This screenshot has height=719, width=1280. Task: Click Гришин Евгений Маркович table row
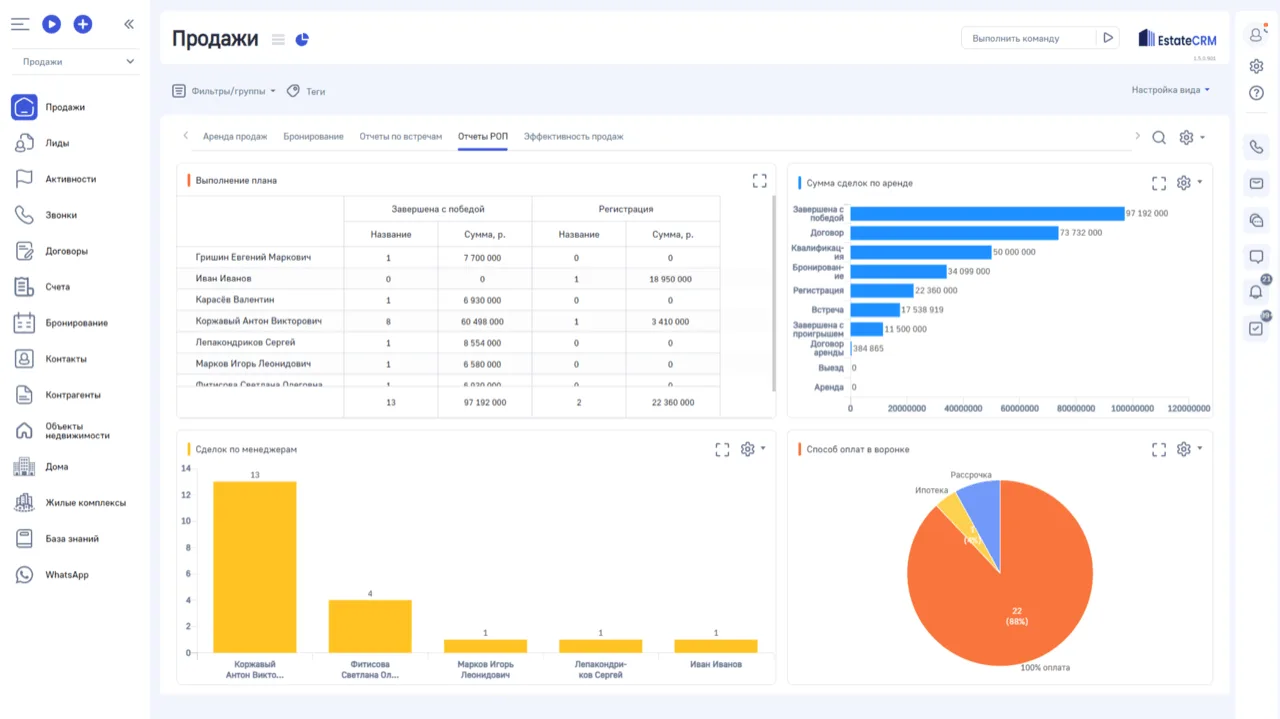[x=448, y=257]
